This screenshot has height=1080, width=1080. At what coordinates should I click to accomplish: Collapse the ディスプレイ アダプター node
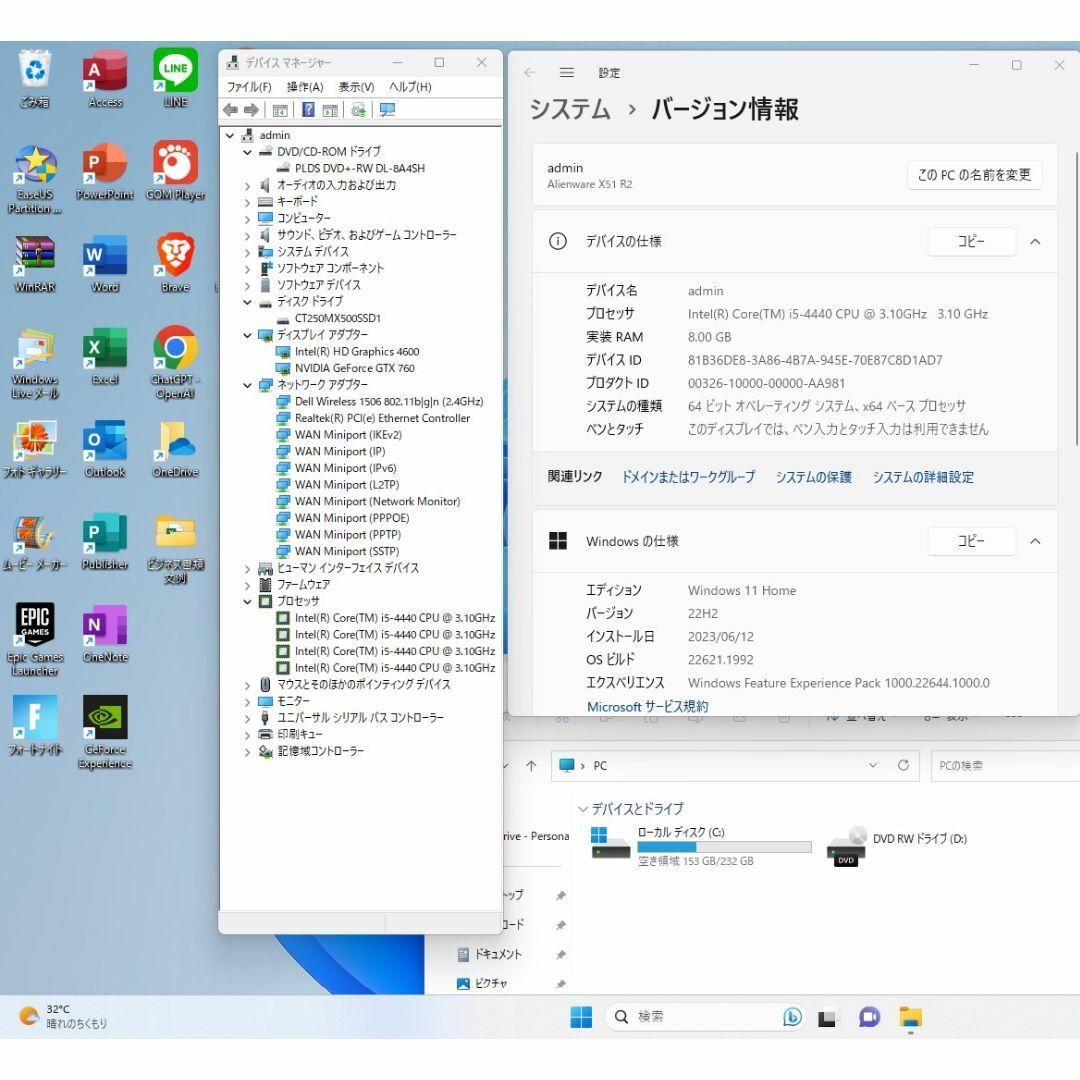click(x=247, y=335)
